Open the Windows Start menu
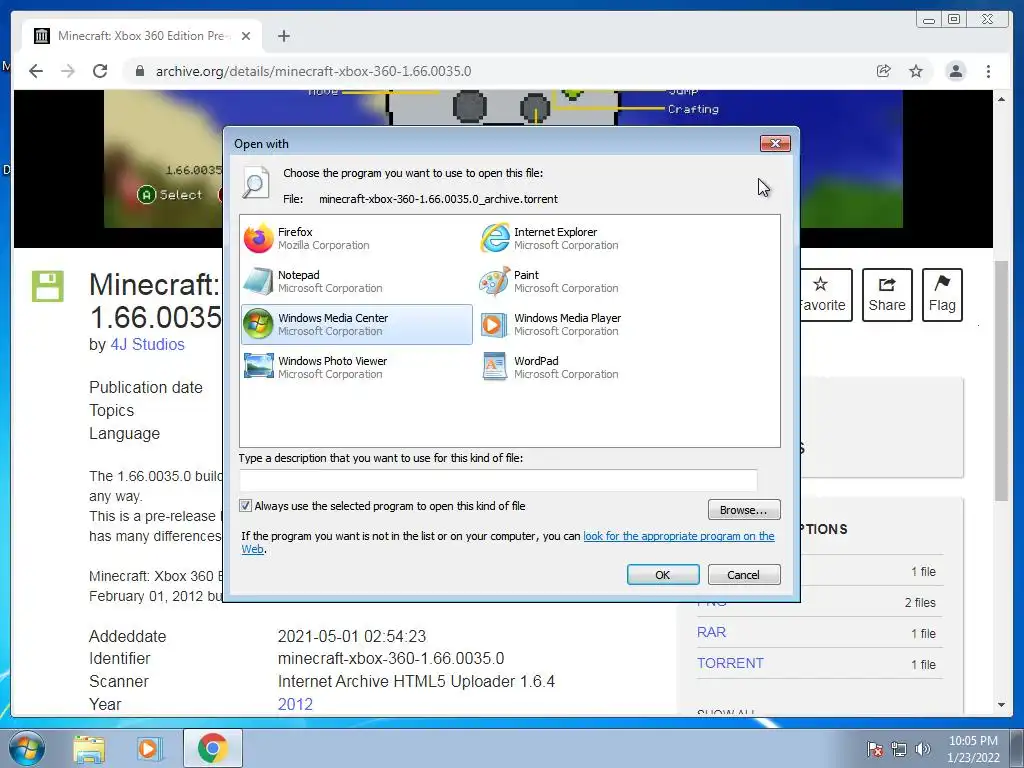 (27, 748)
